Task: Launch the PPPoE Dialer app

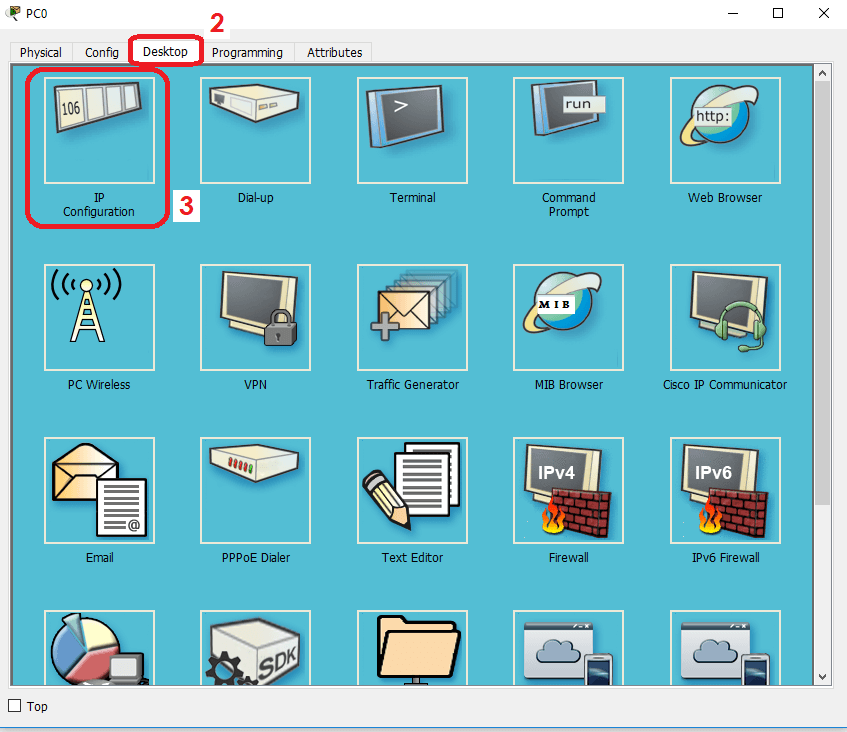Action: (256, 491)
